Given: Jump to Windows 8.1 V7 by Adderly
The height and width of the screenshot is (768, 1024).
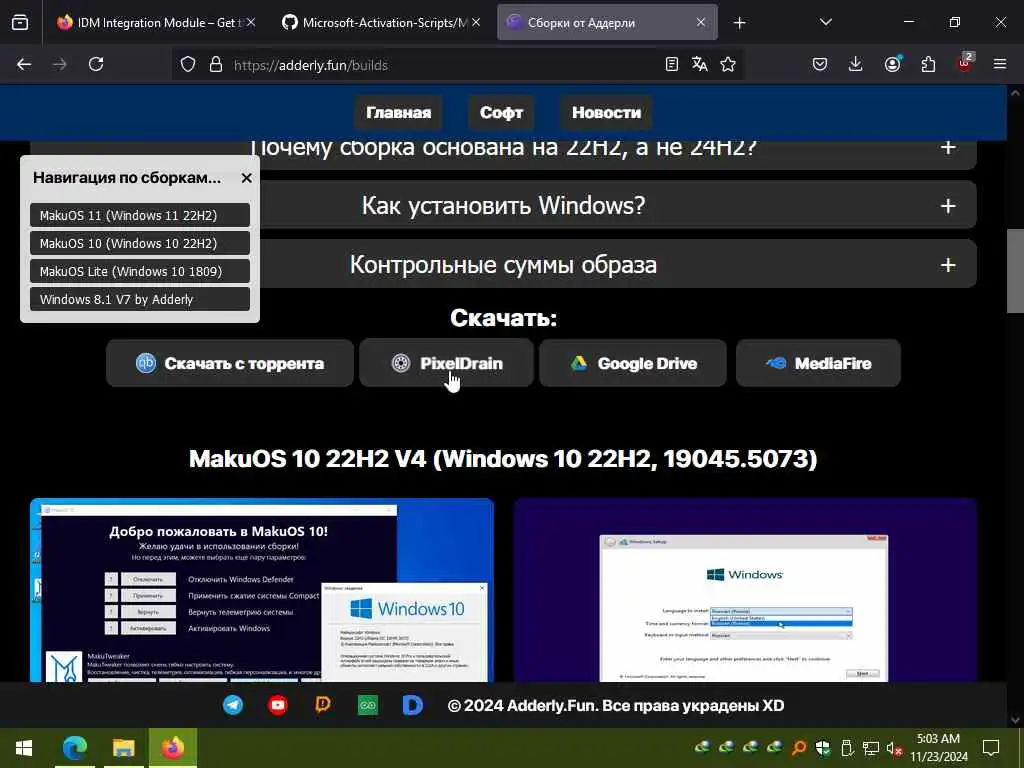Looking at the screenshot, I should (x=140, y=300).
